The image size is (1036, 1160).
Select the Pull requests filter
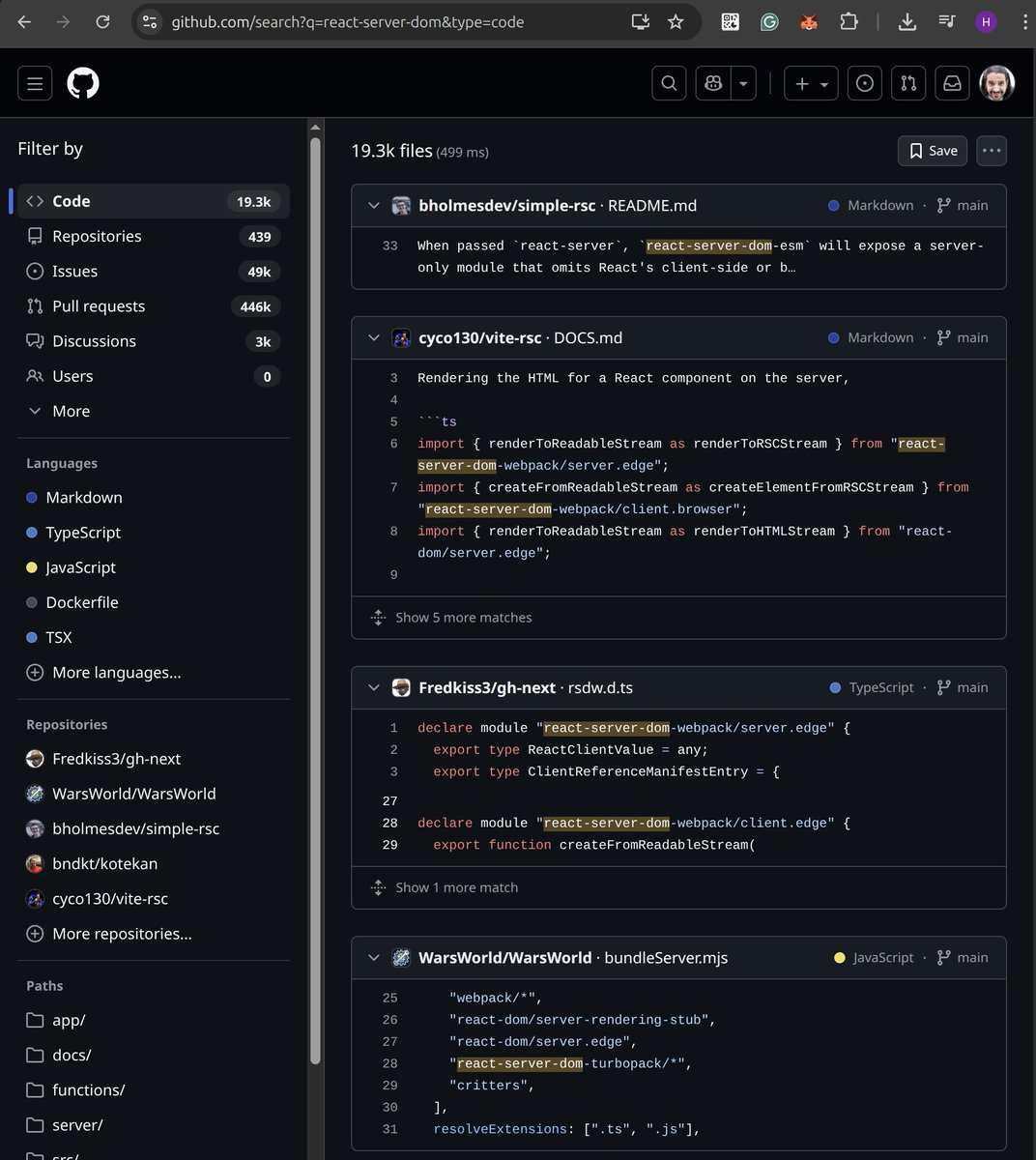[x=154, y=305]
